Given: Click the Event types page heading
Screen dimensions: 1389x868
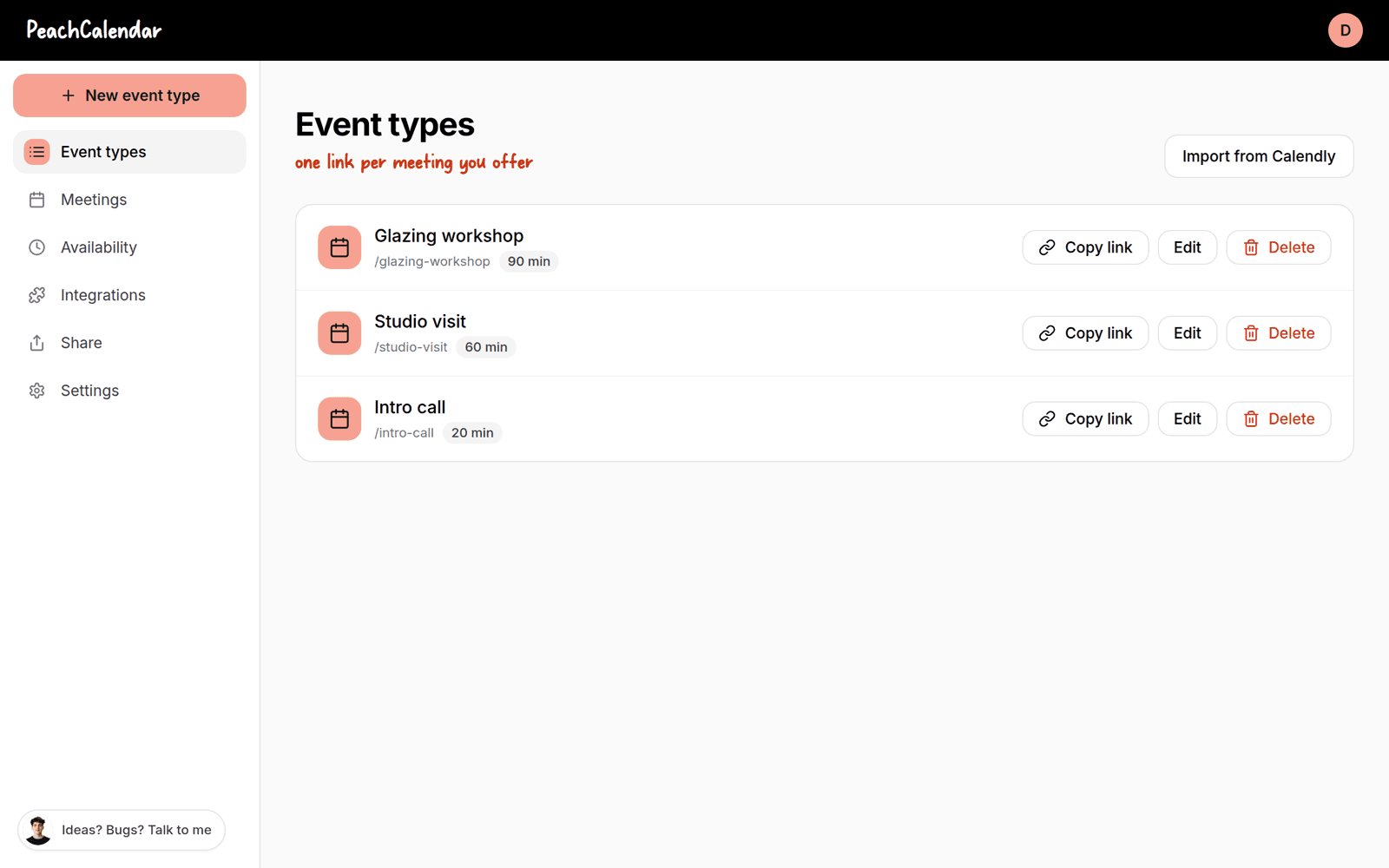Looking at the screenshot, I should coord(385,124).
